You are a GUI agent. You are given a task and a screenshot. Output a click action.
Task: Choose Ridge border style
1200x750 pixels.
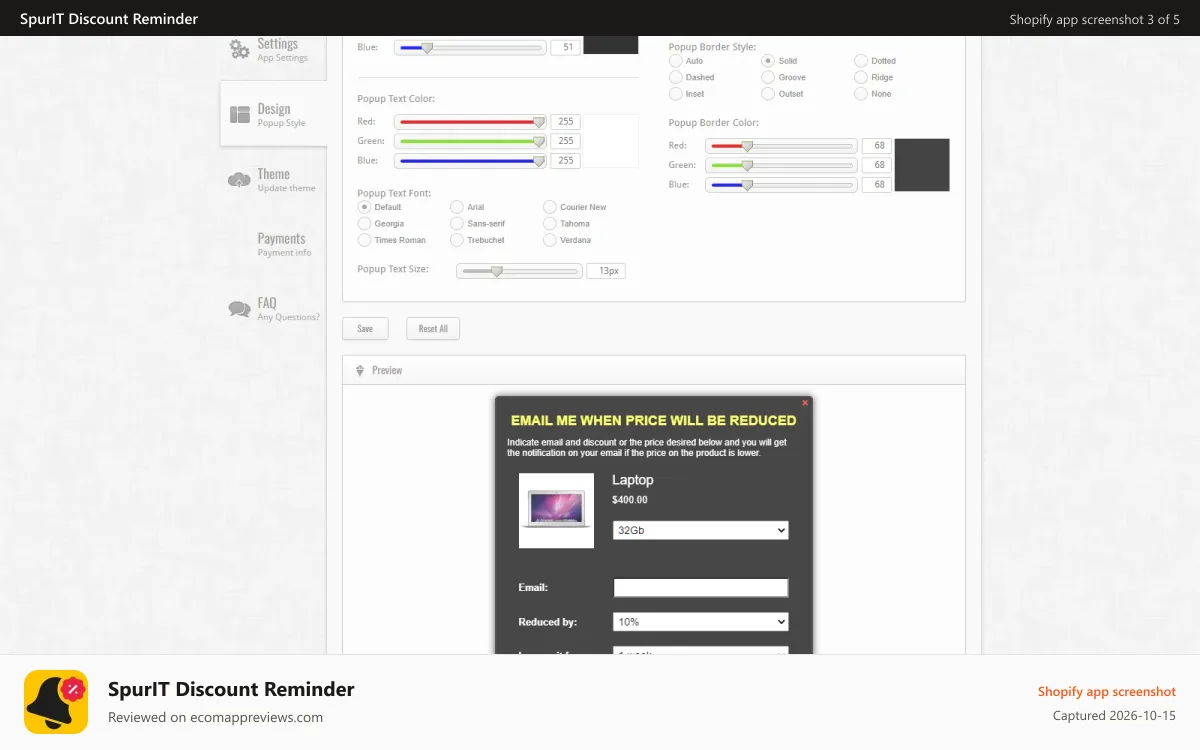point(861,77)
